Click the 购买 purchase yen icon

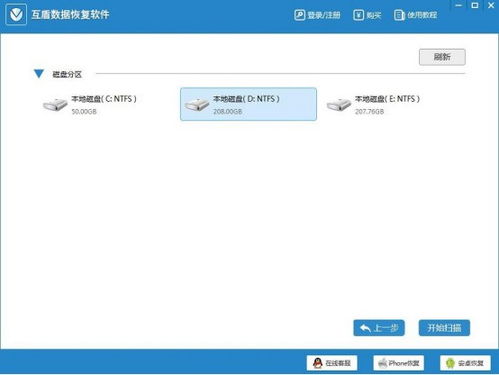(358, 15)
